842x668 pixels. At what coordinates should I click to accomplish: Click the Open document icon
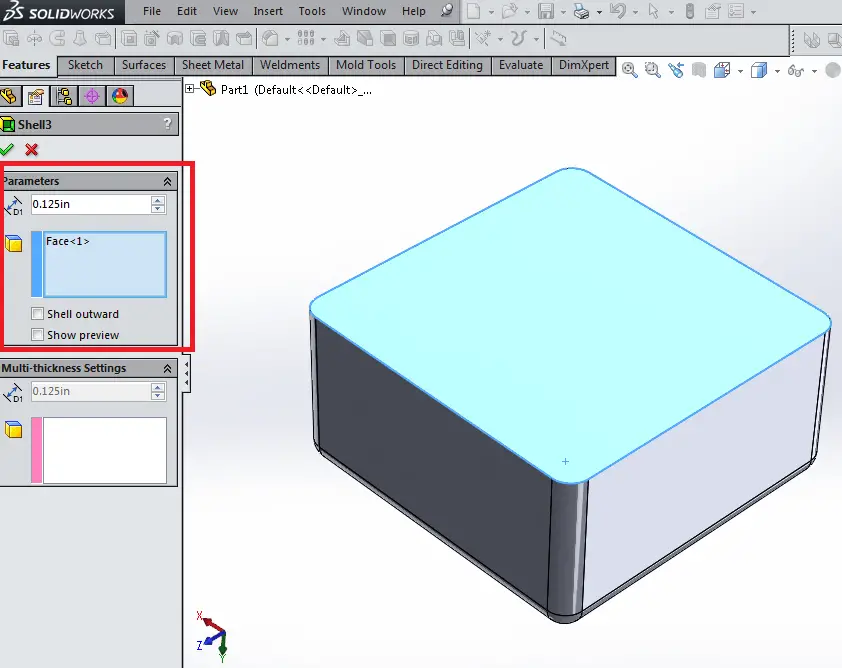pyautogui.click(x=510, y=11)
